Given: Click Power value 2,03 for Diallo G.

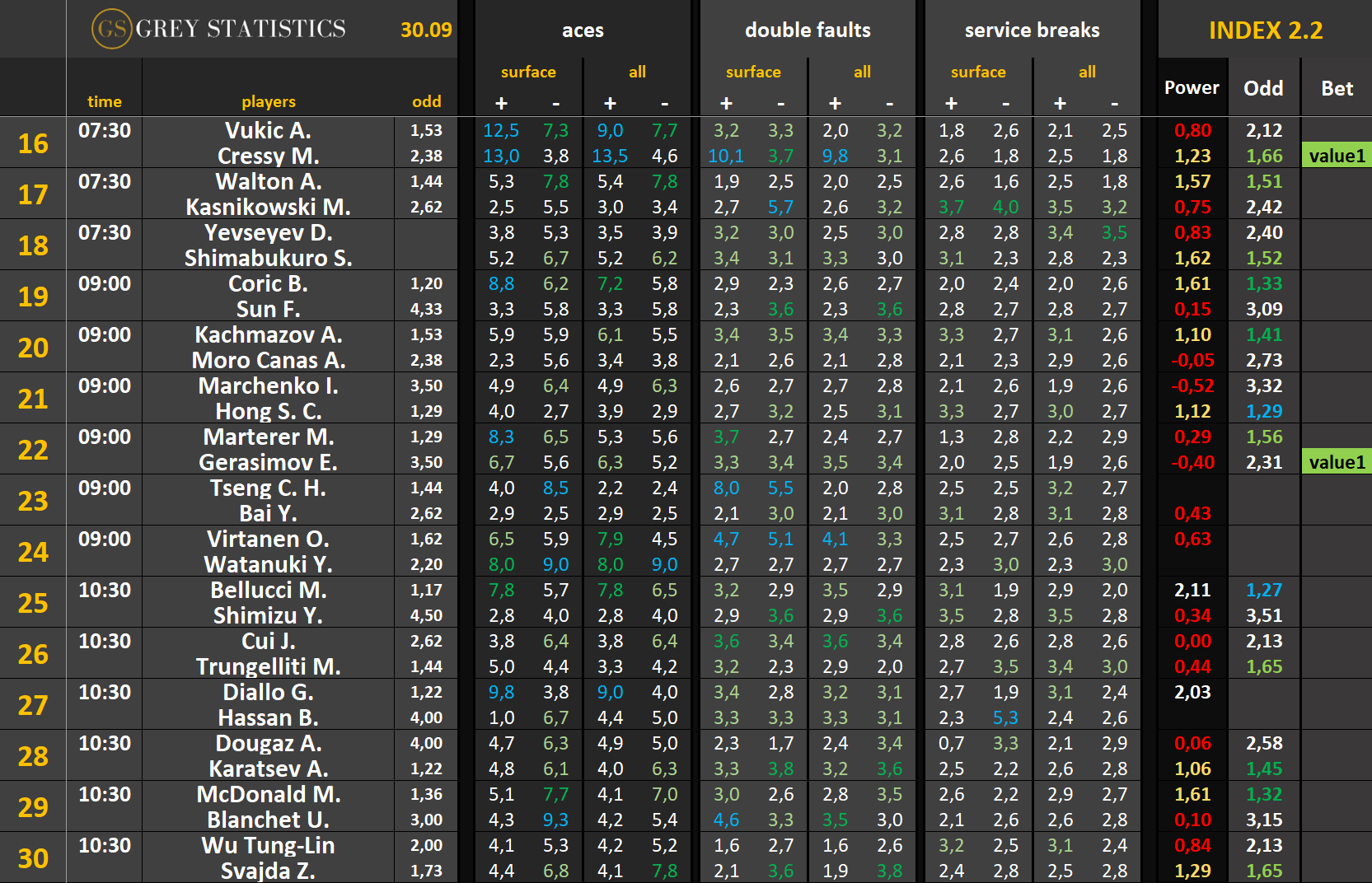Looking at the screenshot, I should tap(1192, 692).
